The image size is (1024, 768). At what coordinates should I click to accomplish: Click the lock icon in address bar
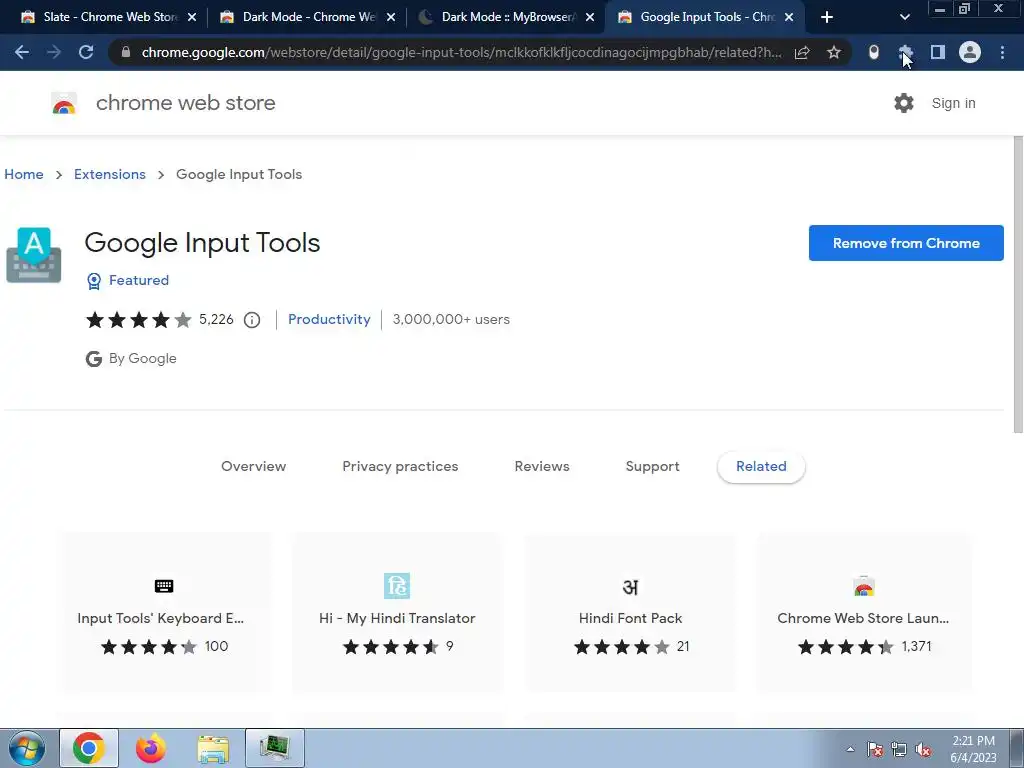(126, 52)
